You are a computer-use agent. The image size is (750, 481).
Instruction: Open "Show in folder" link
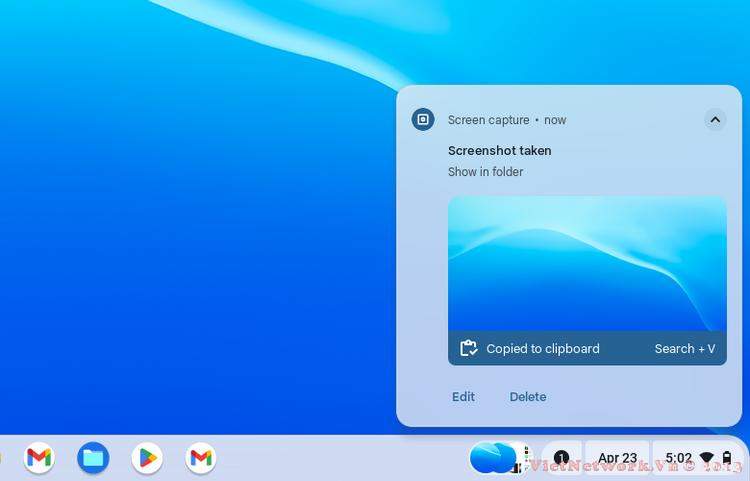[485, 172]
